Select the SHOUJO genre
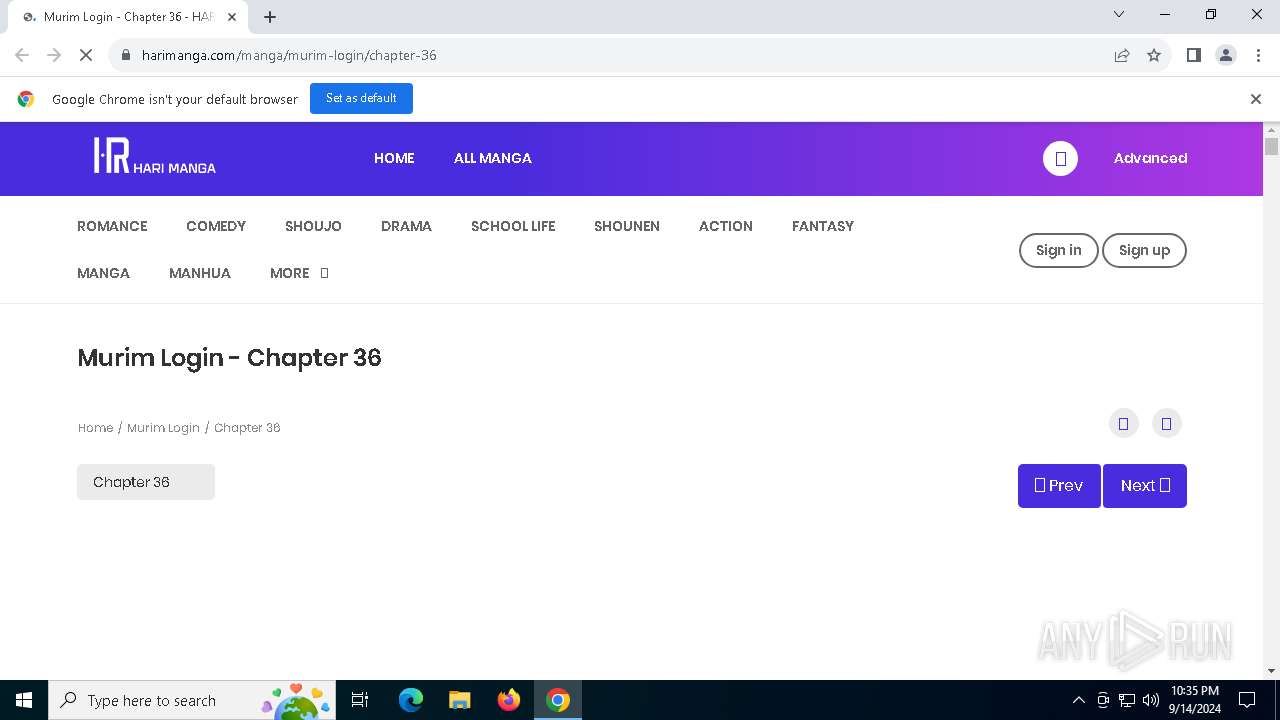This screenshot has width=1280, height=720. pos(313,226)
